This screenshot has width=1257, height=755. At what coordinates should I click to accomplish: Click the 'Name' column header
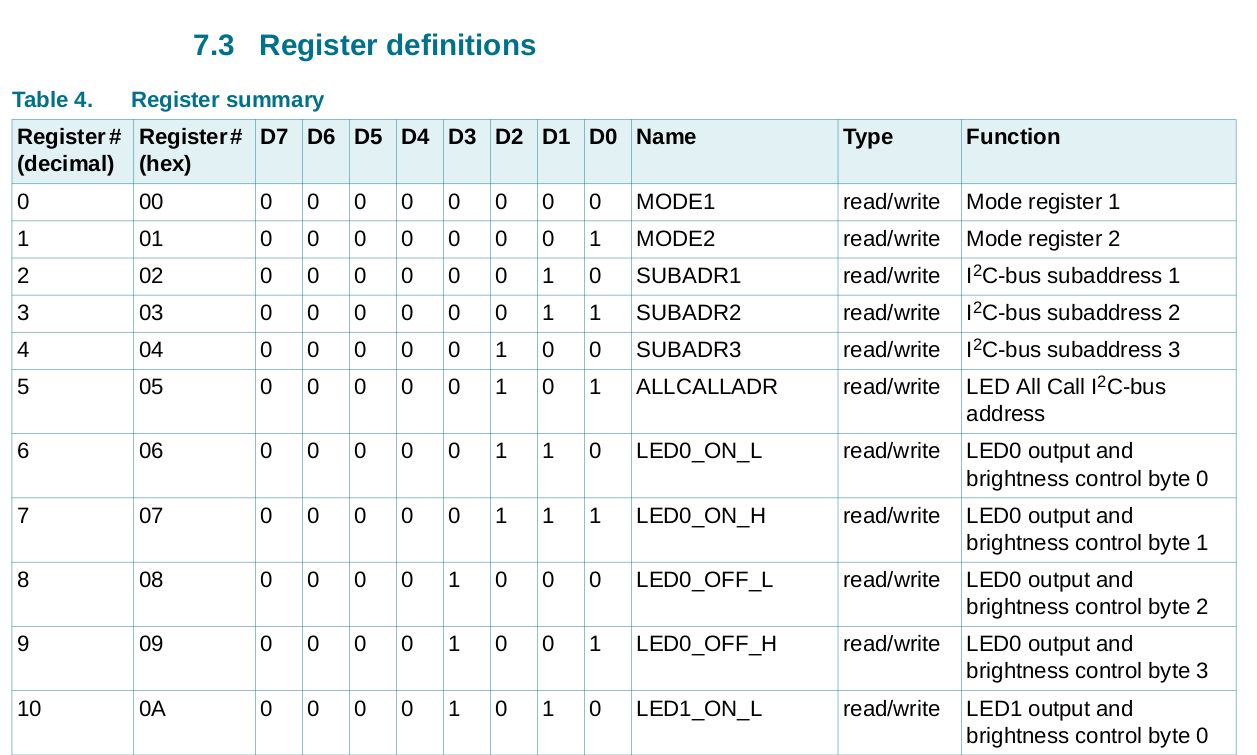[666, 138]
